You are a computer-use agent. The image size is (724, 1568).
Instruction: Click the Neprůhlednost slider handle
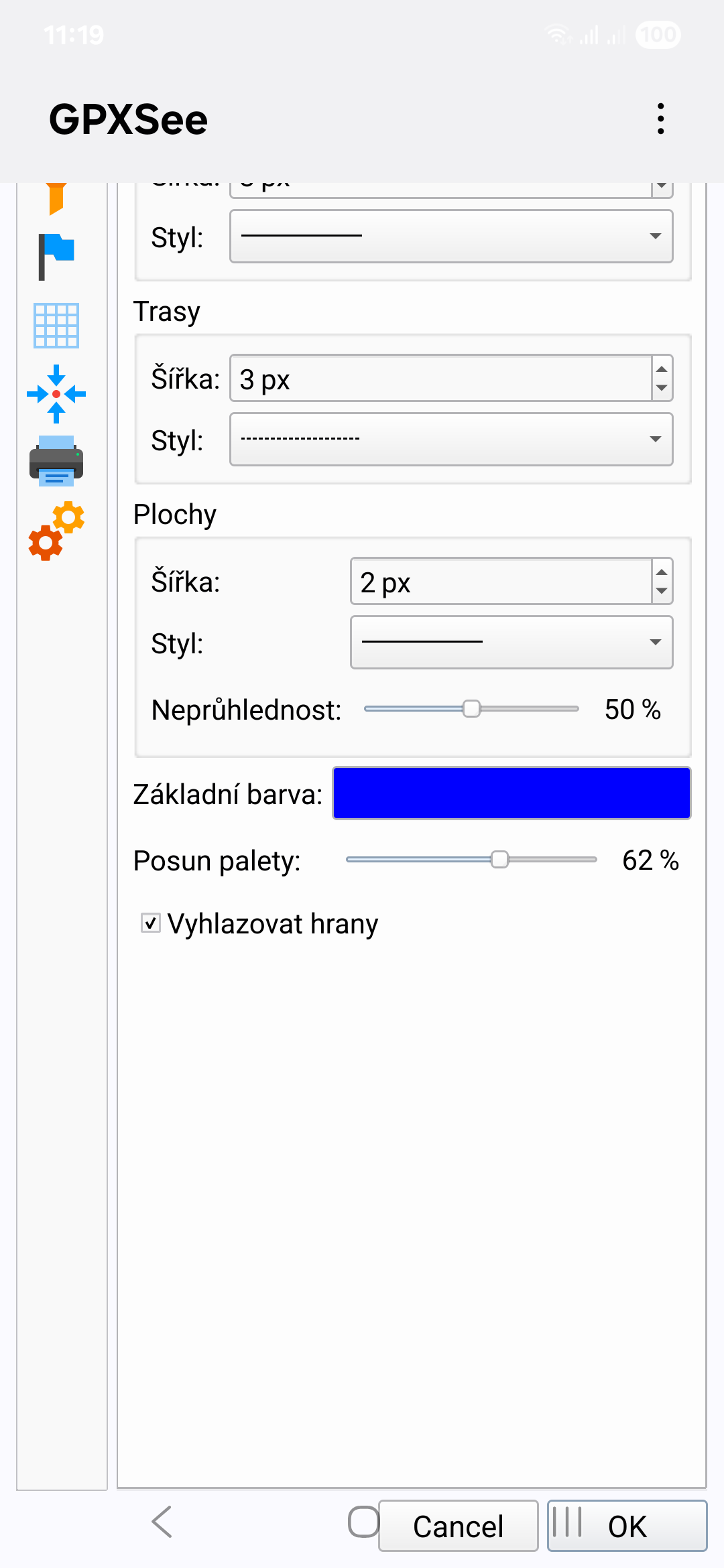pos(472,709)
